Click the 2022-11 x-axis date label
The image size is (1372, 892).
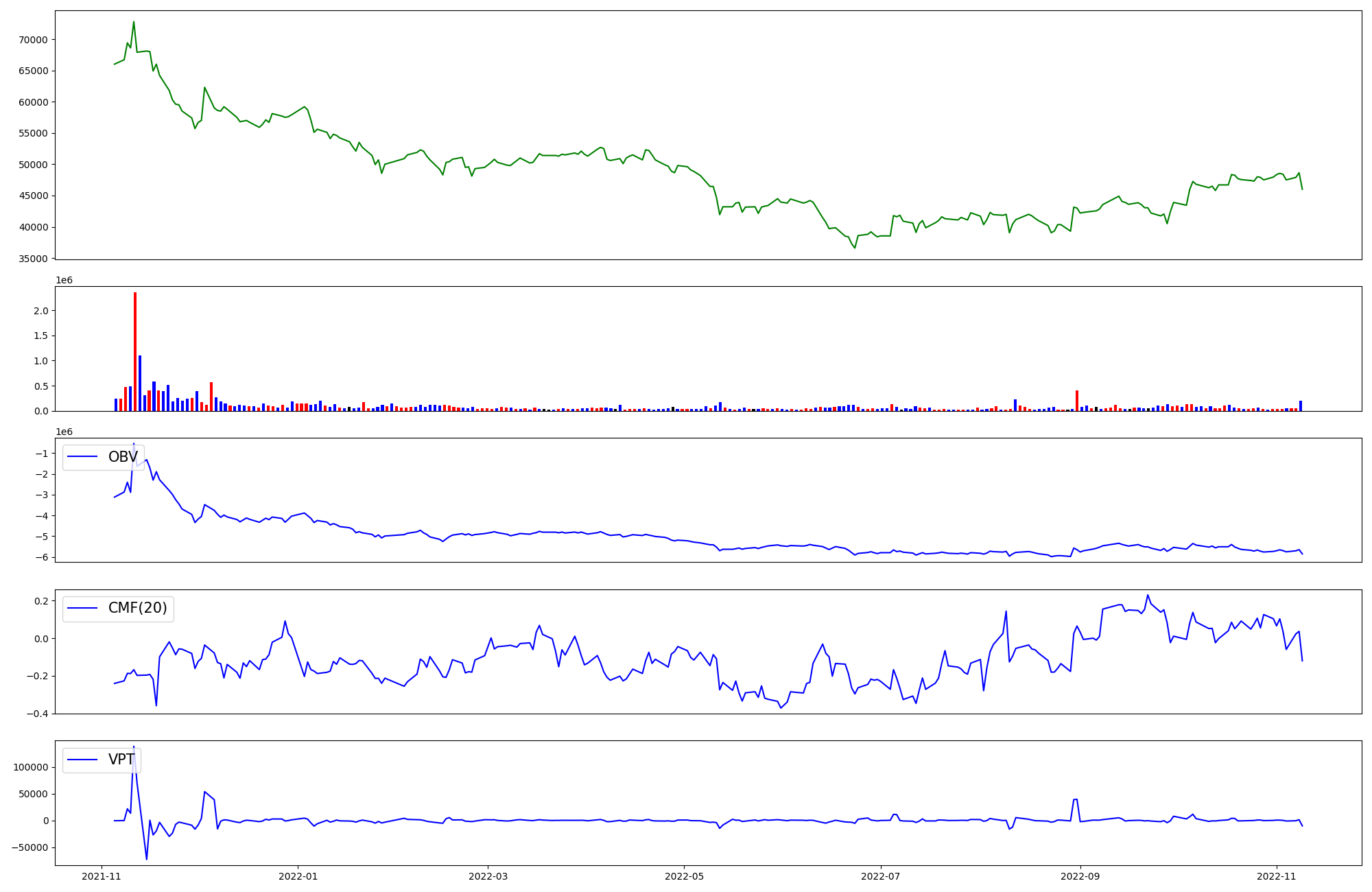(x=1276, y=876)
